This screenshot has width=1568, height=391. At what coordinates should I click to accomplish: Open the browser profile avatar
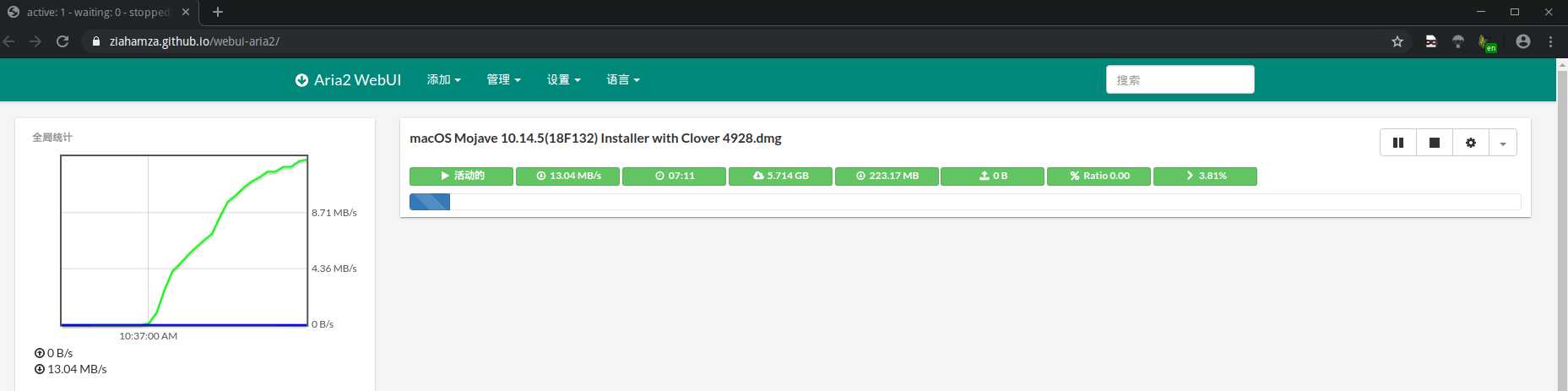tap(1523, 41)
